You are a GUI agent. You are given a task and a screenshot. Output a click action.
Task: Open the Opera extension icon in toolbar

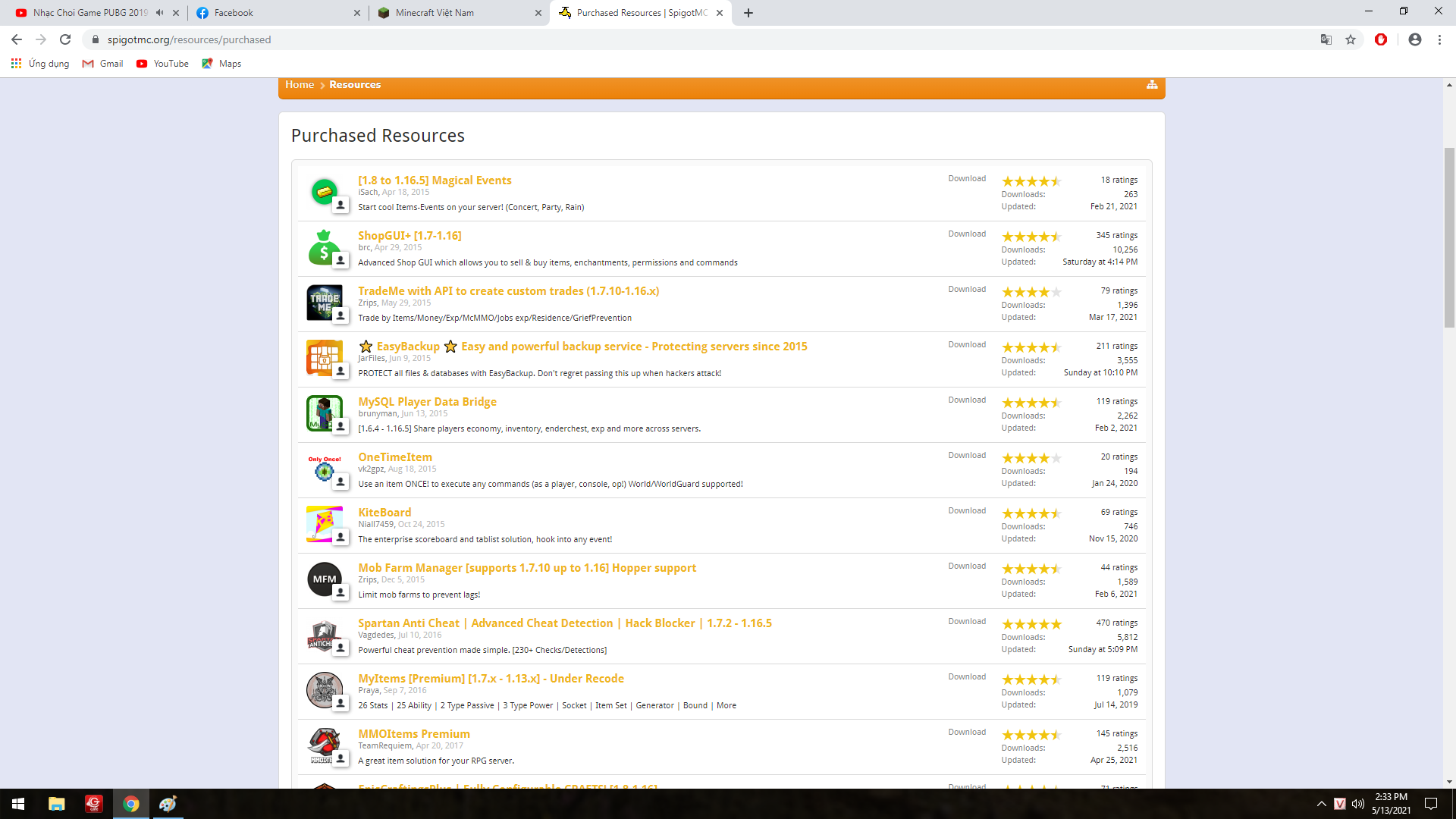click(x=1381, y=39)
